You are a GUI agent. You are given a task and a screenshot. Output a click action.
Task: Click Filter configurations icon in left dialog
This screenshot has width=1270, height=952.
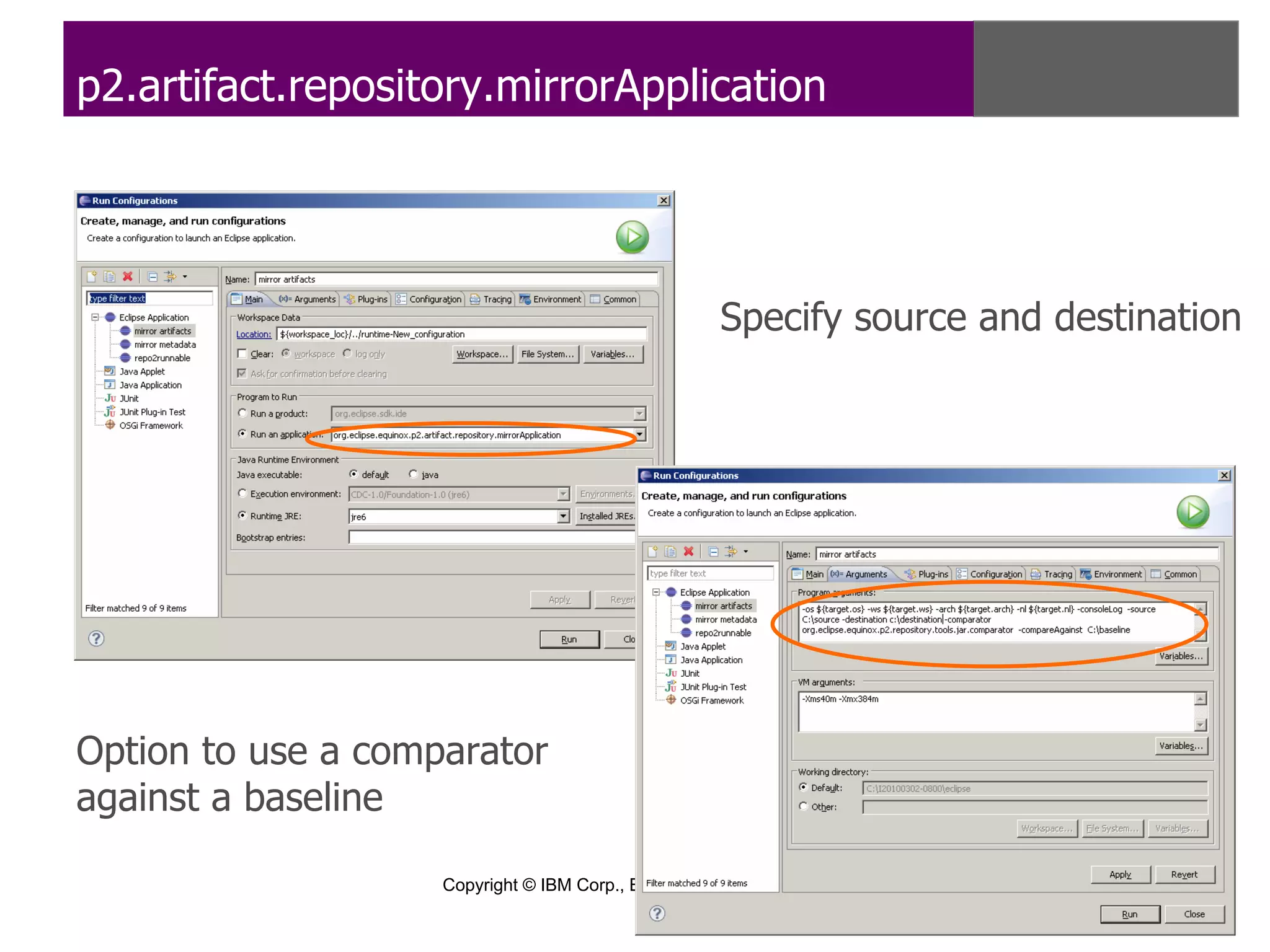tap(169, 276)
